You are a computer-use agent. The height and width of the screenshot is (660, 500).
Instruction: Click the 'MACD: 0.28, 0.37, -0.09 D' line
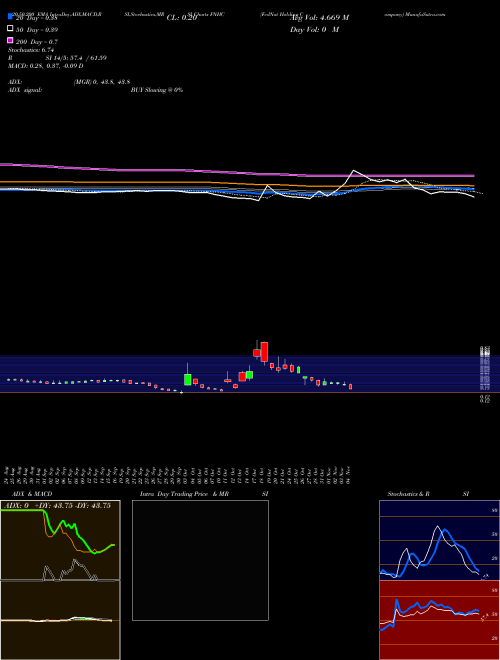click(45, 66)
